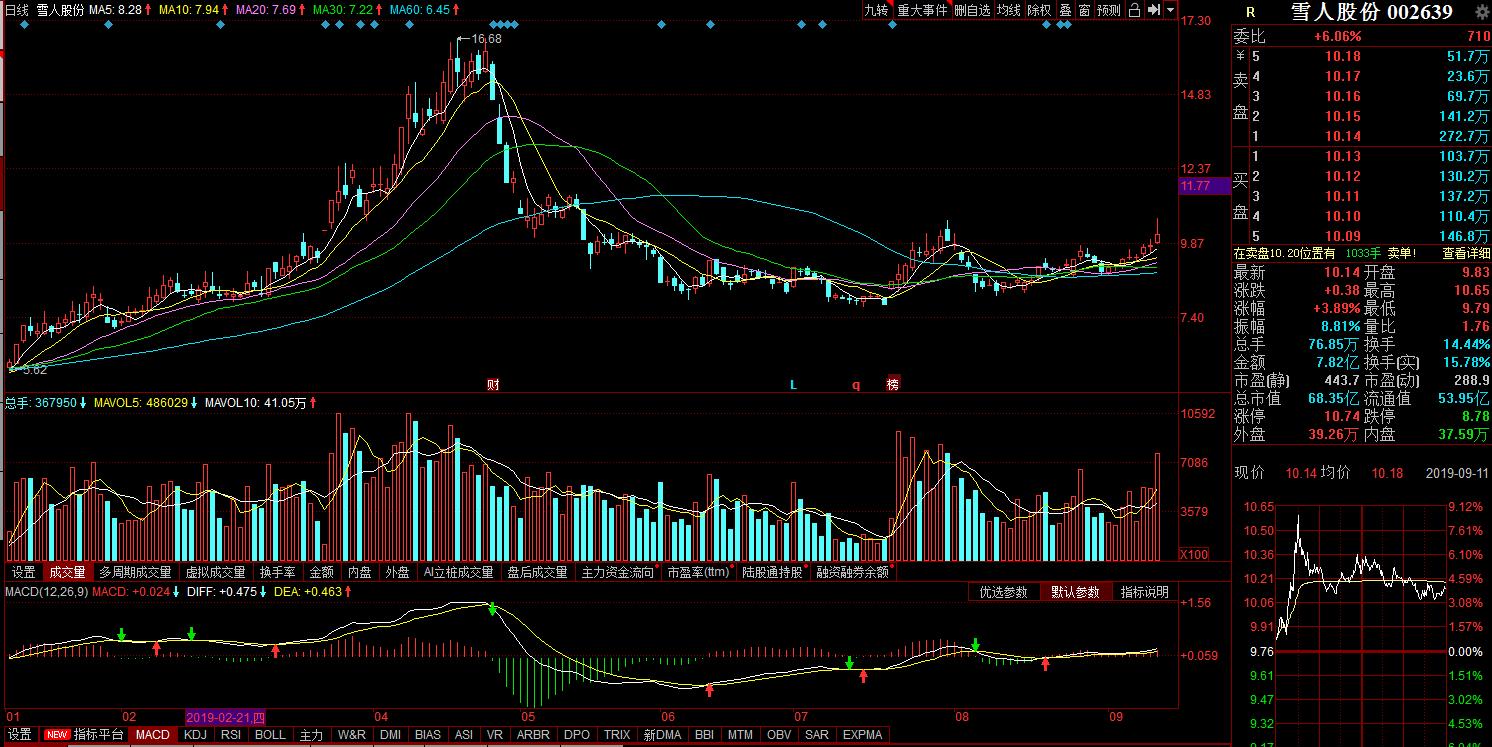Toggle 除权 ex-rights adjustment

1040,10
